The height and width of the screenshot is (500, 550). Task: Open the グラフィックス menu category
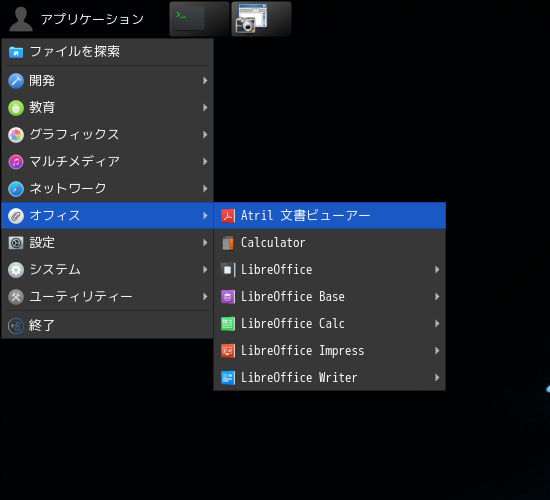(107, 135)
